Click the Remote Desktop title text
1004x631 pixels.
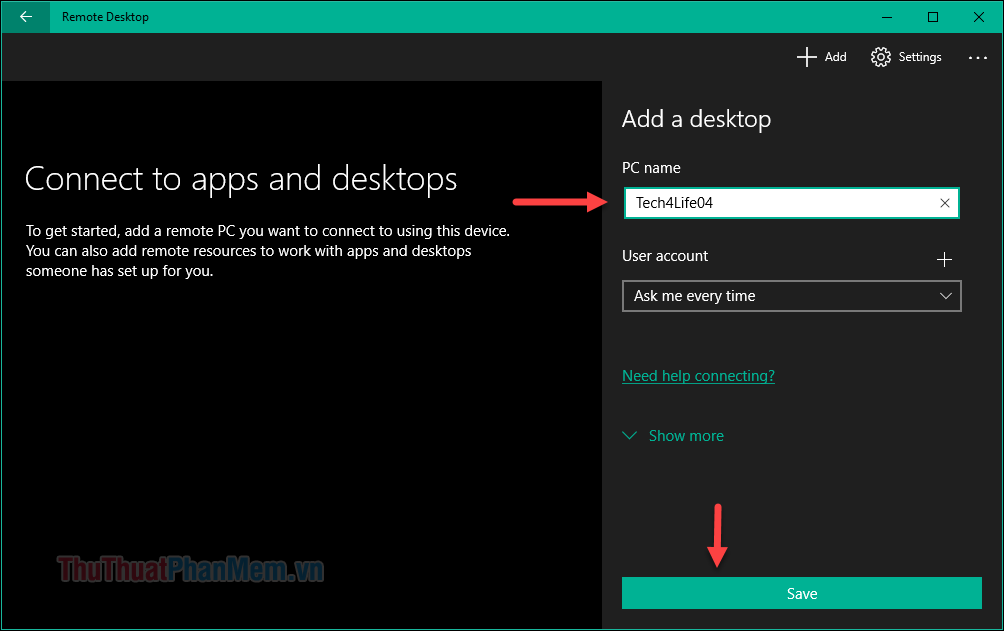105,17
